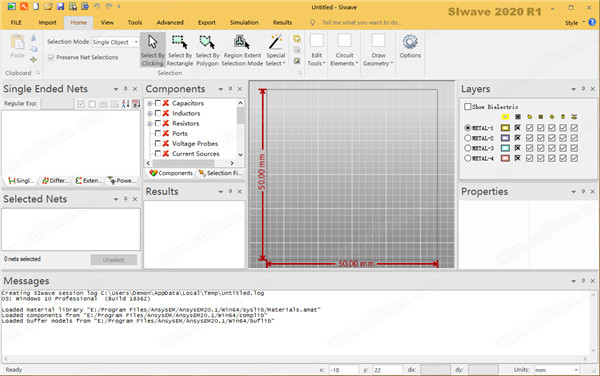Open Draw Geometry dropdown
600x376 pixels.
click(378, 50)
